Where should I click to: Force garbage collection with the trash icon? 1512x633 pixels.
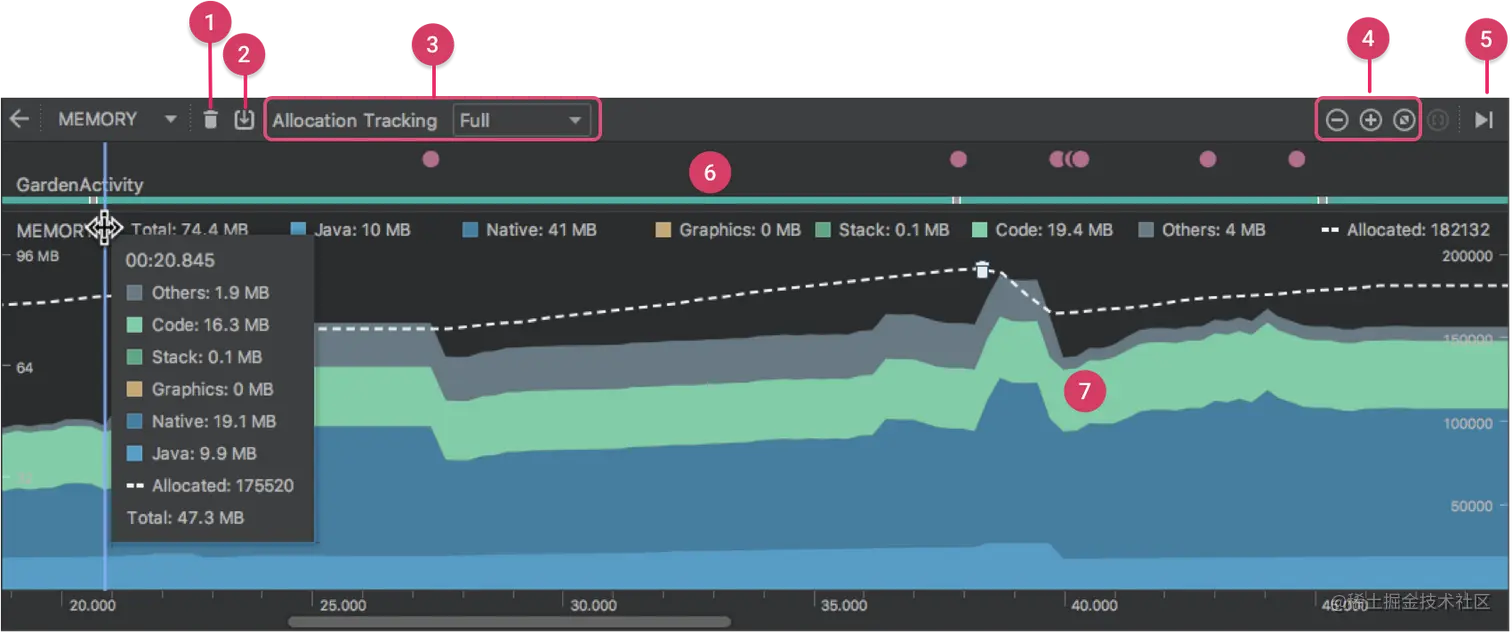coord(210,120)
